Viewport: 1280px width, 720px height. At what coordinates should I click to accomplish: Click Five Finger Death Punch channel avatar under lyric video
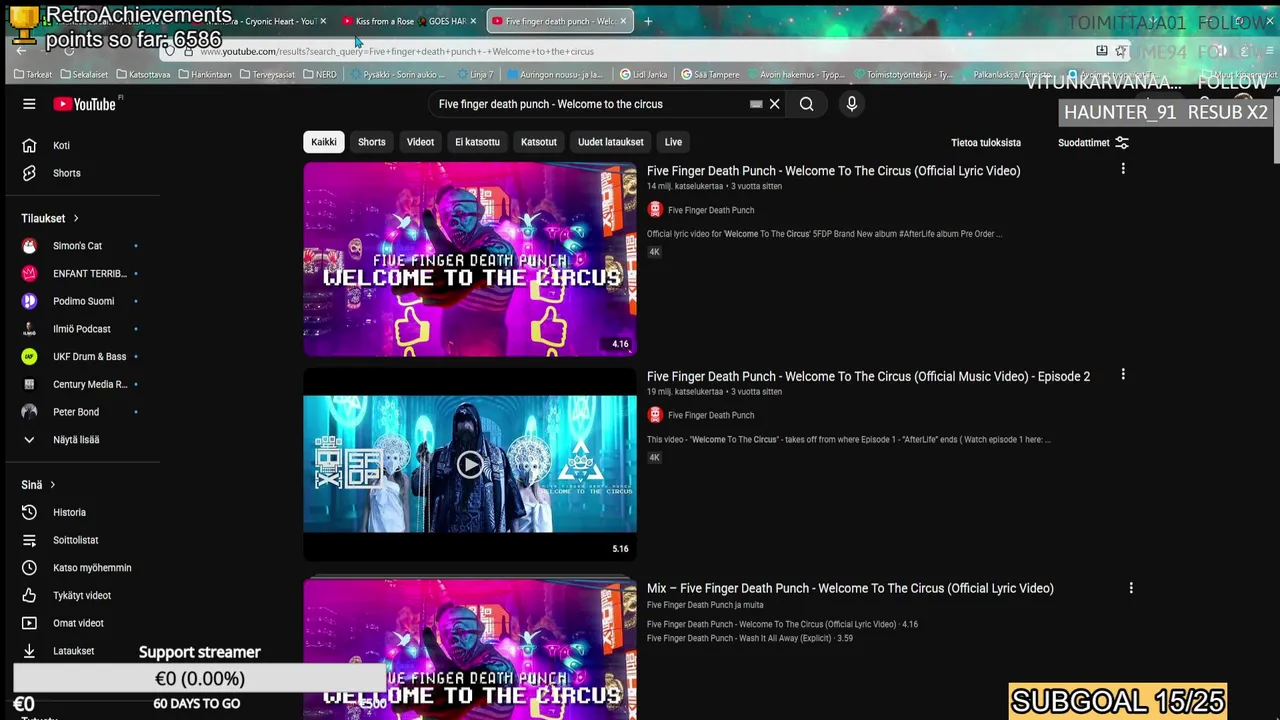tap(655, 210)
